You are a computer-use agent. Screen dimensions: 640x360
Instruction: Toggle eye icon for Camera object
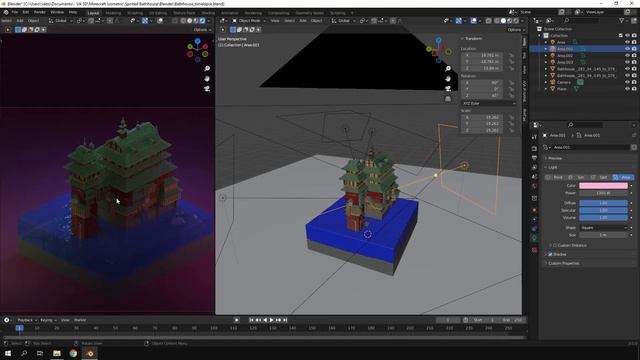tap(627, 82)
